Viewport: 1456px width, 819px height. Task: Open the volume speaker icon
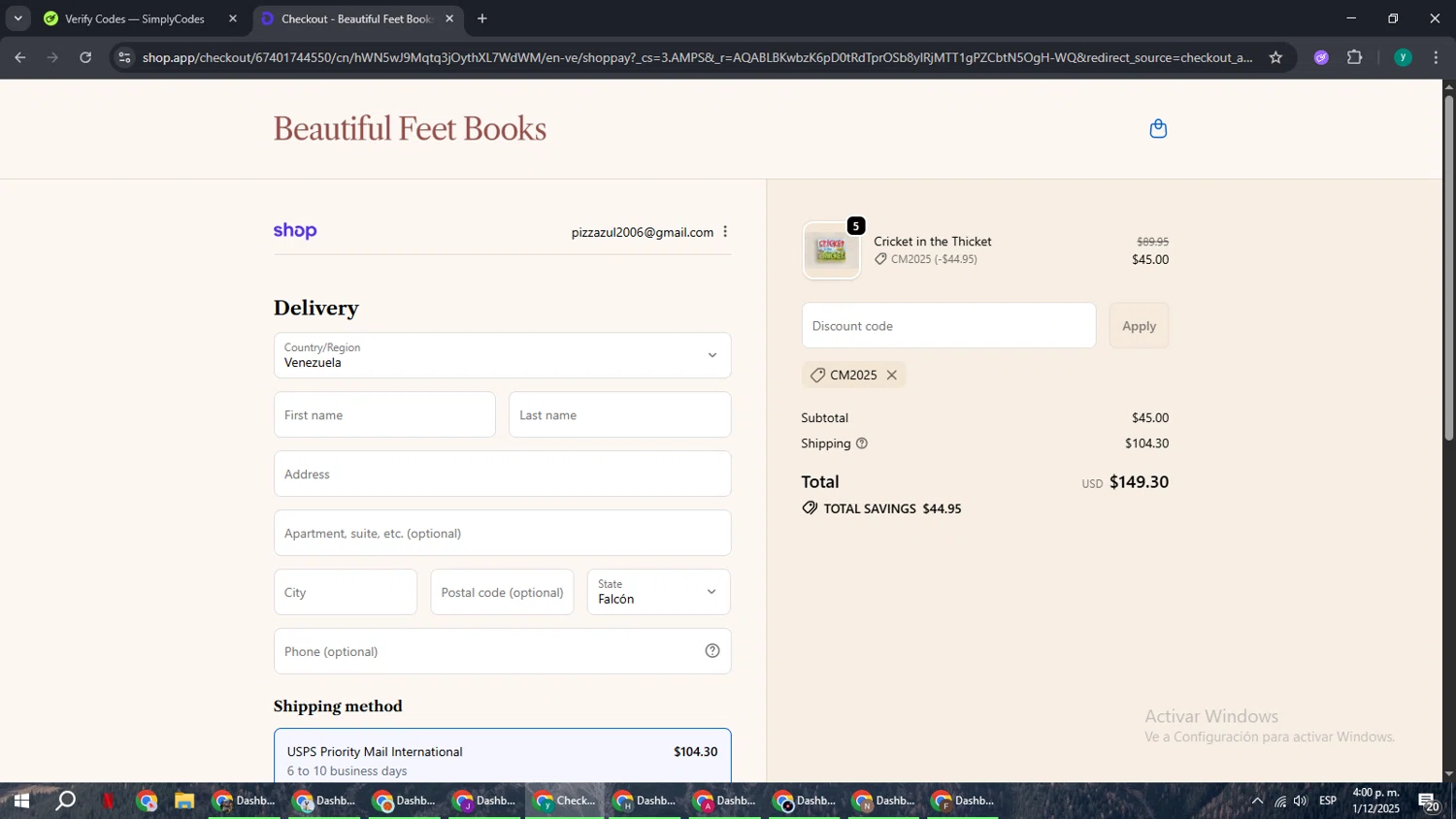pyautogui.click(x=1301, y=801)
